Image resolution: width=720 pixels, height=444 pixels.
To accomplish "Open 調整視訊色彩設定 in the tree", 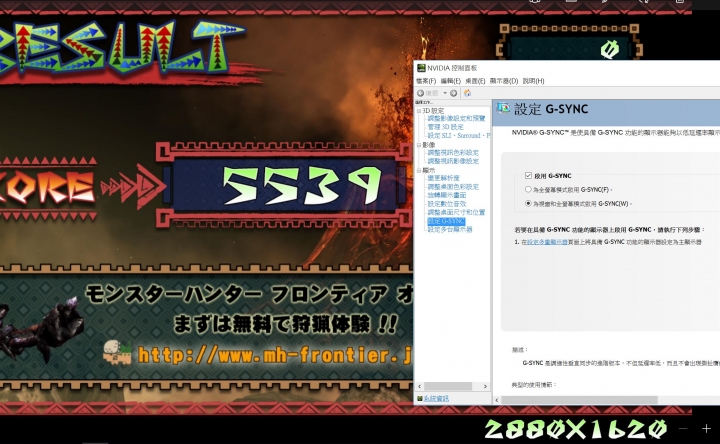I will pos(453,152).
